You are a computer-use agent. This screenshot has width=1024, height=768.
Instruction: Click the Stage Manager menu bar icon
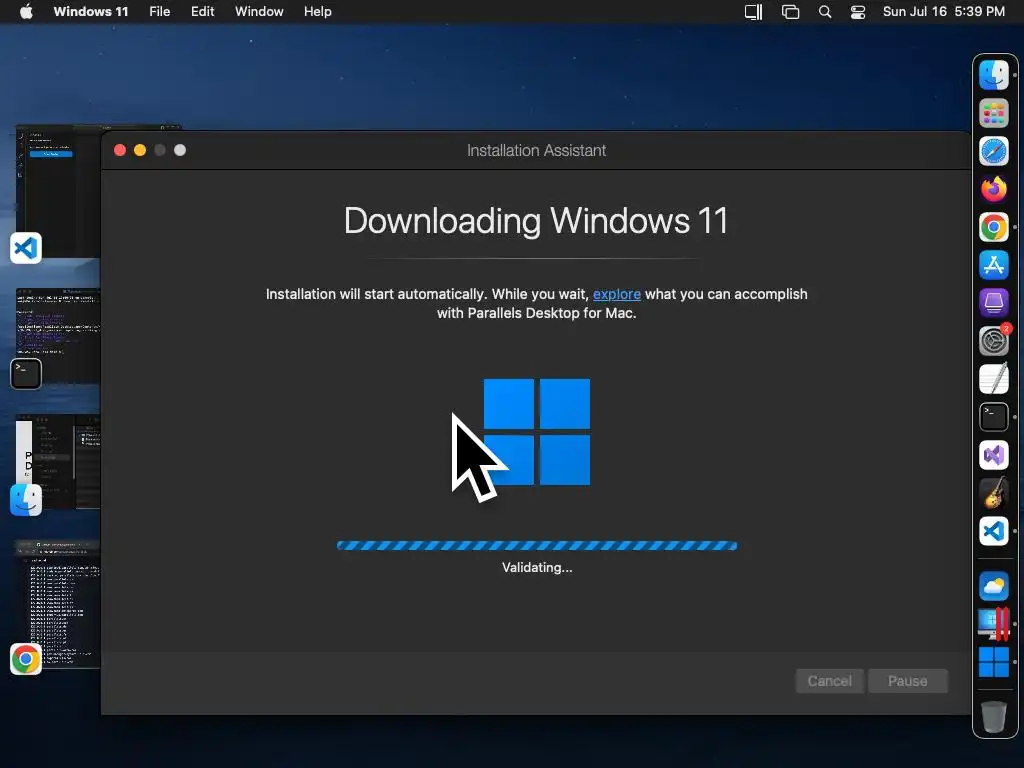(790, 12)
